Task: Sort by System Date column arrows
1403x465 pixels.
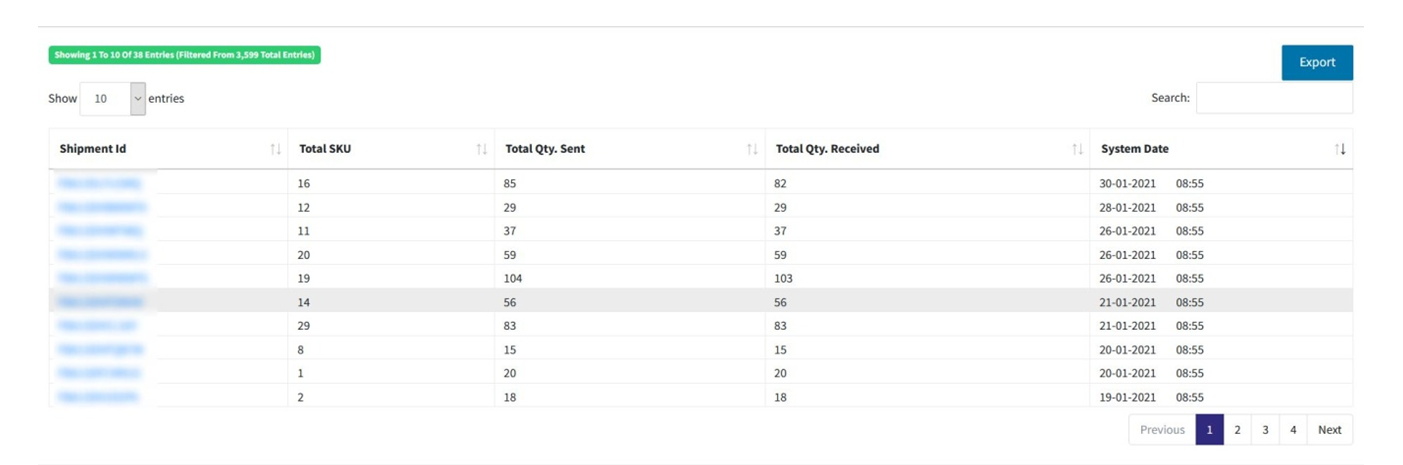Action: point(1340,149)
